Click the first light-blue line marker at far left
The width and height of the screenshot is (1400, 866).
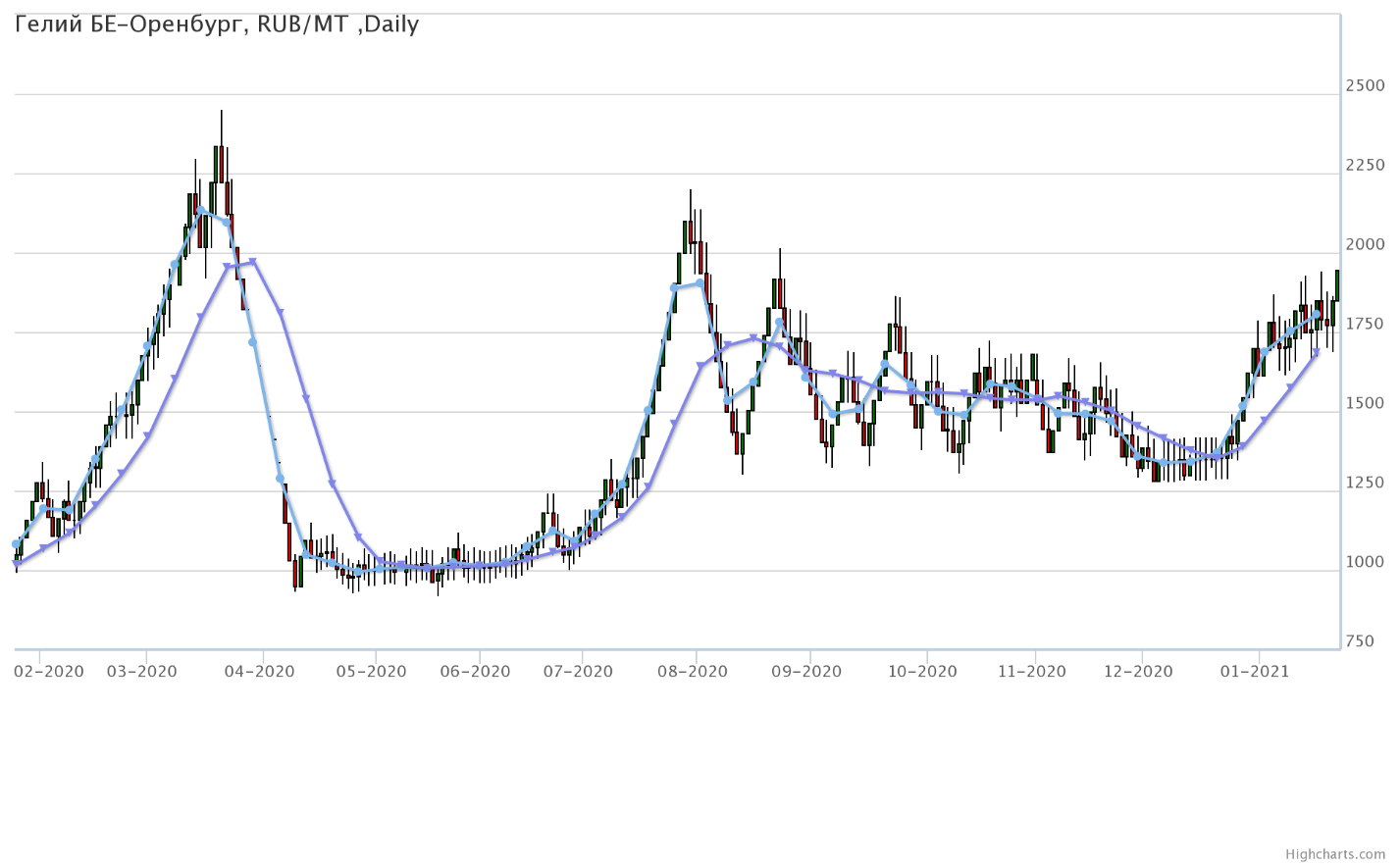(x=16, y=543)
